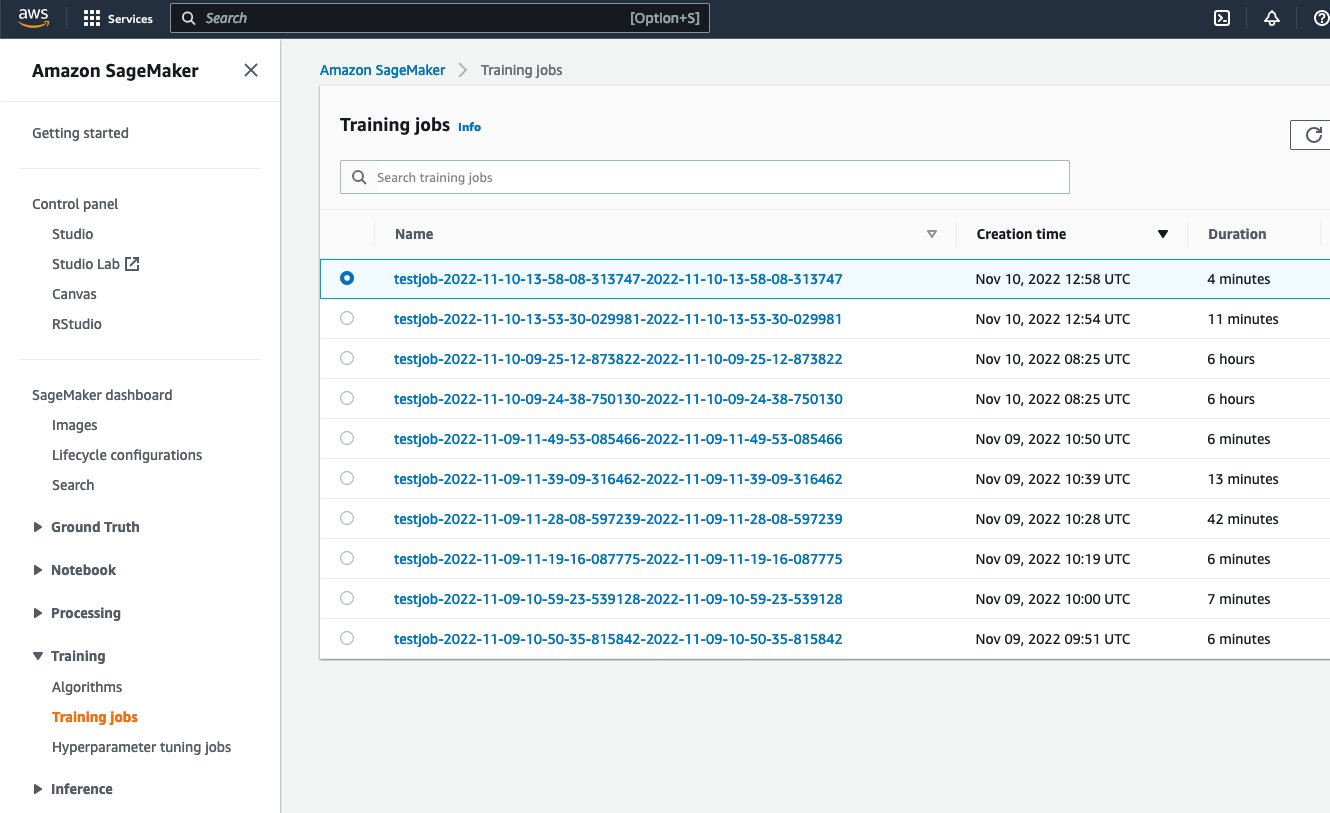Select radio for testjob-2022-11-10-09-24-38-750130
1330x813 pixels.
[x=347, y=399]
